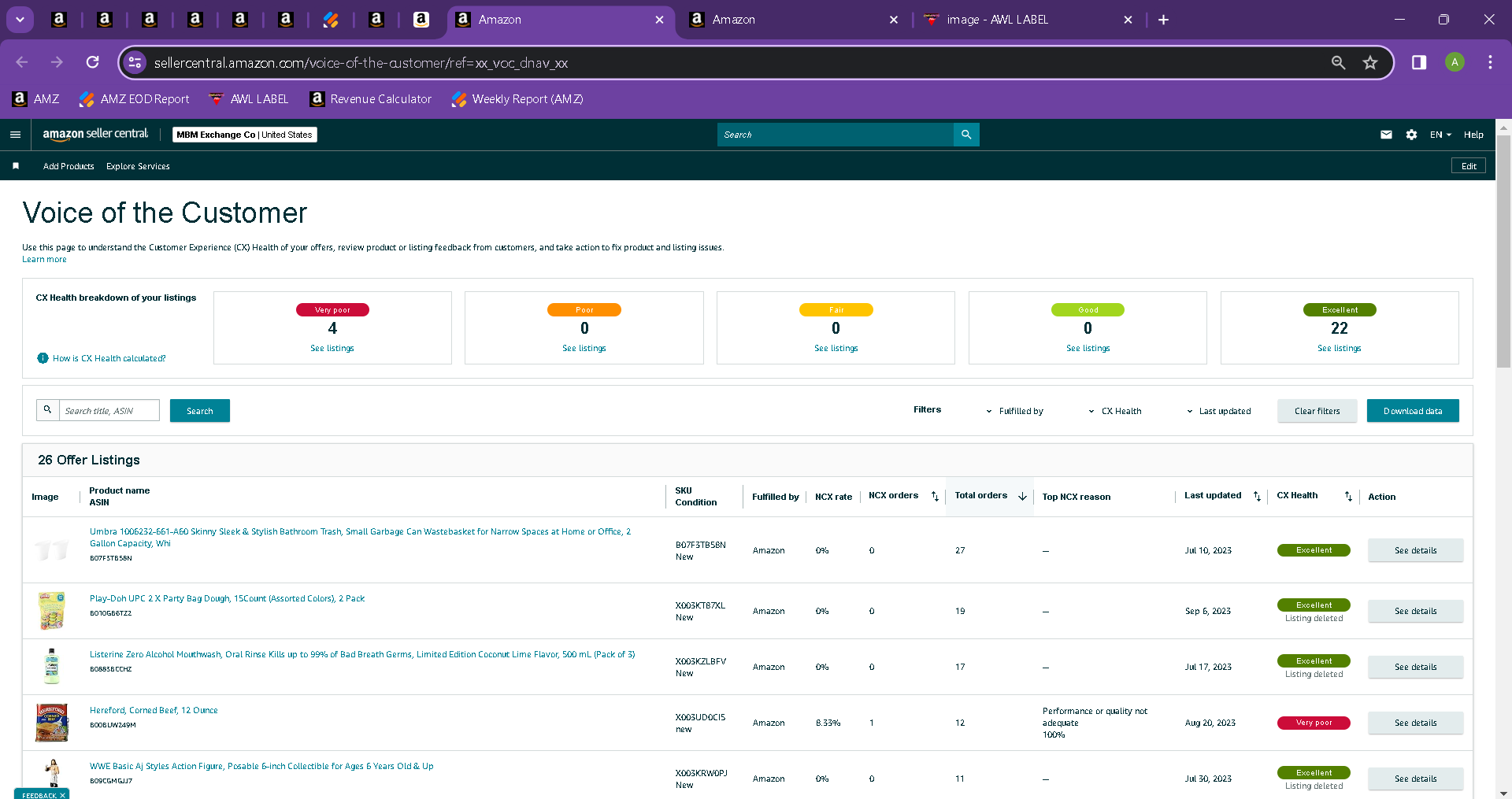Click Download data
The width and height of the screenshot is (1512, 799).
1413,411
